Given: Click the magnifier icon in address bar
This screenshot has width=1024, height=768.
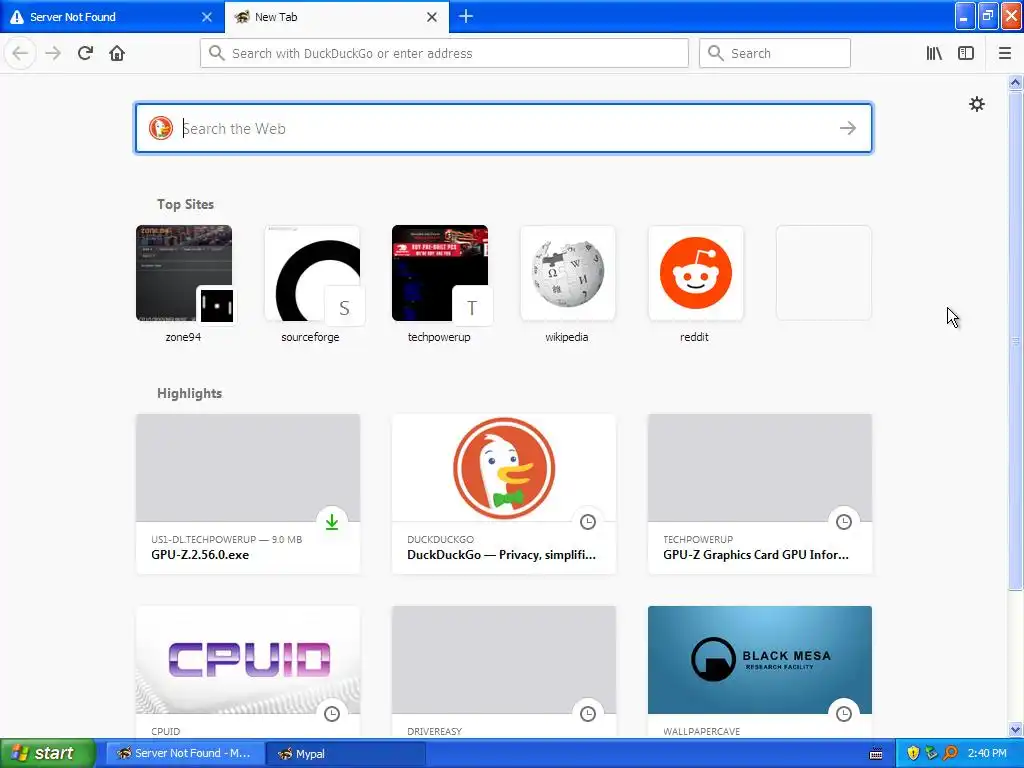Looking at the screenshot, I should (217, 53).
